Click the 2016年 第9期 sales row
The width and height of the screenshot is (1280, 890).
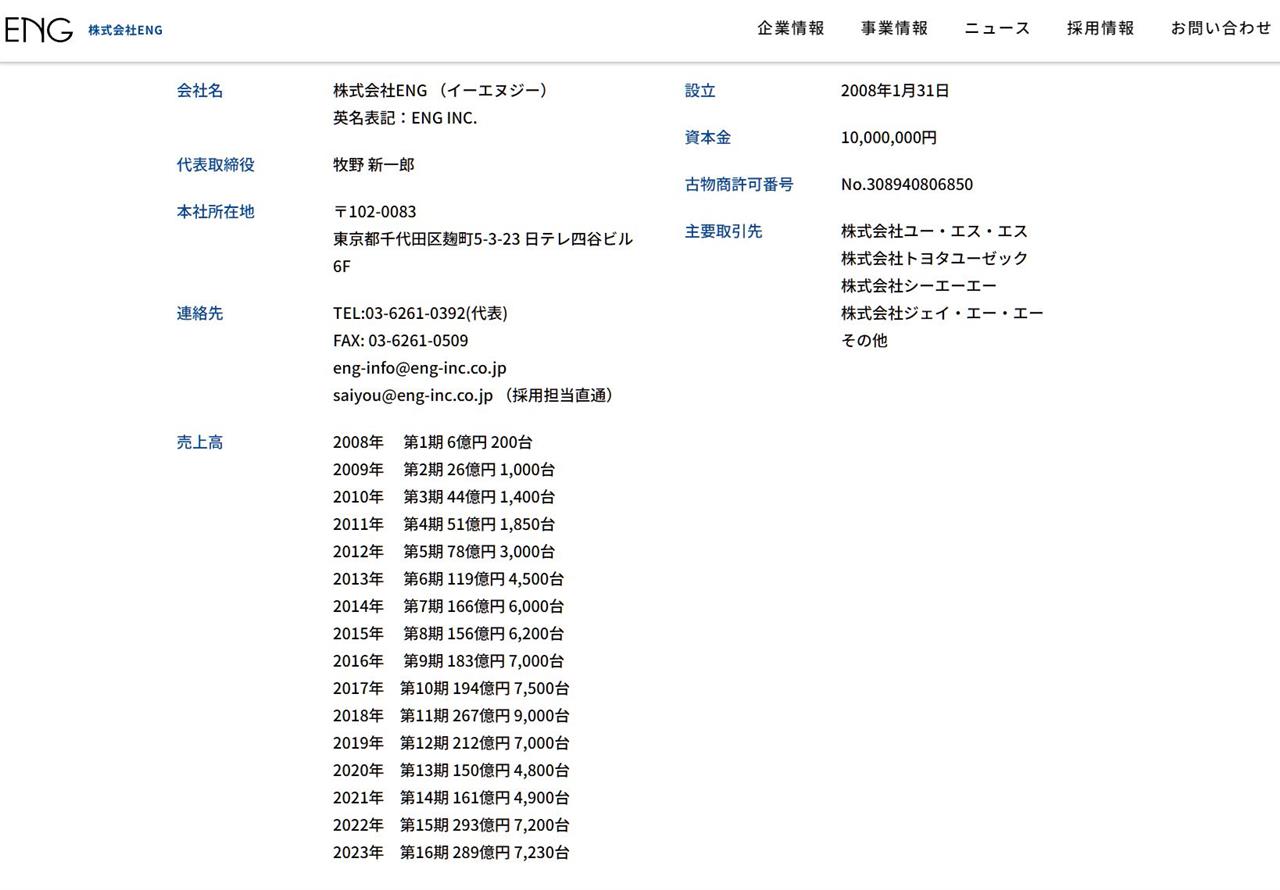coord(448,660)
